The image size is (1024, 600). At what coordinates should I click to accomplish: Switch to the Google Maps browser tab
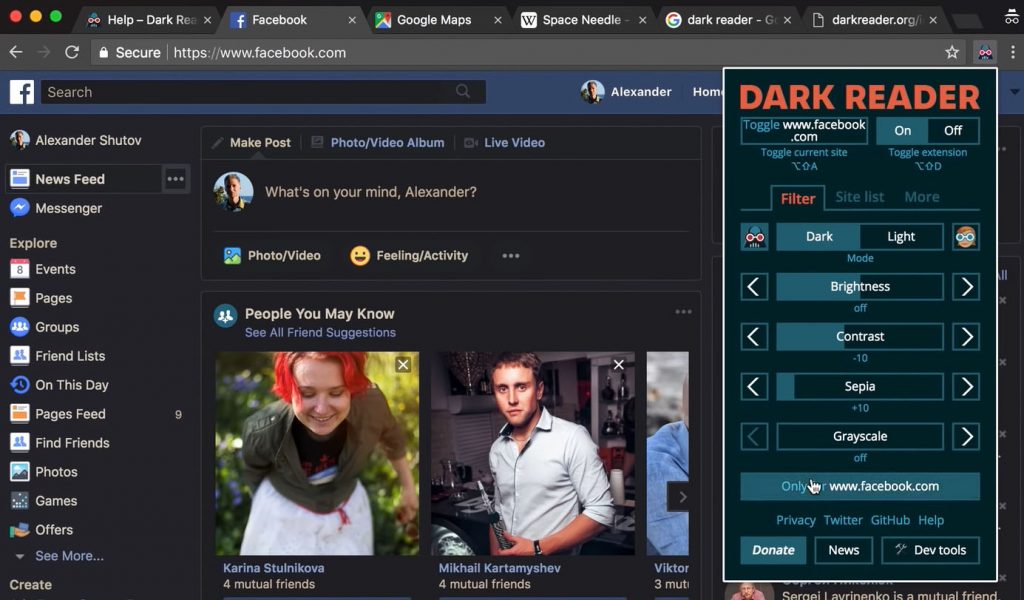click(x=434, y=20)
